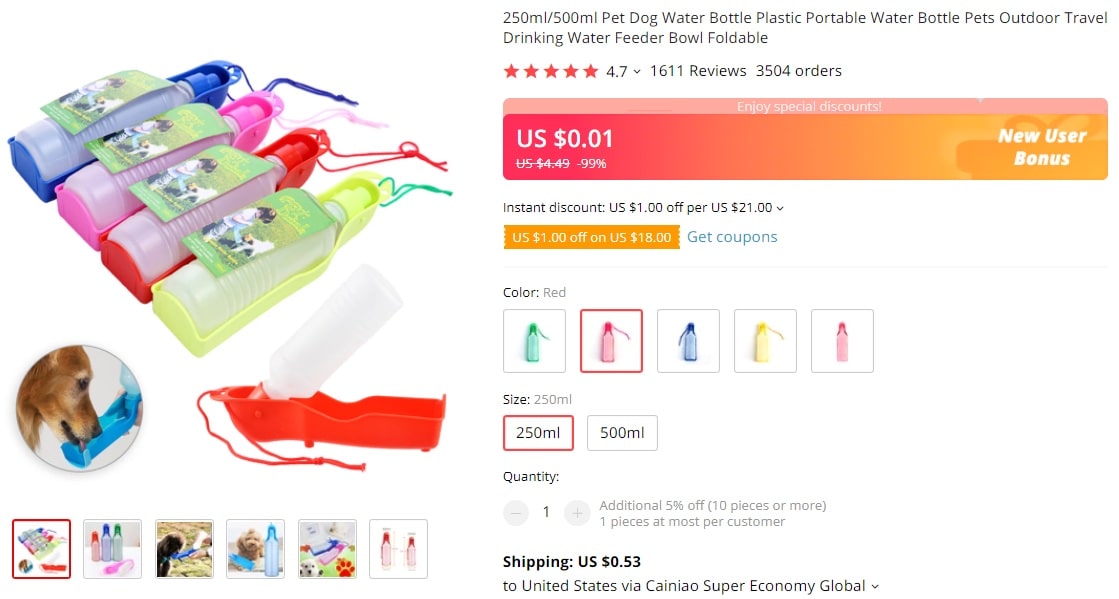The image size is (1119, 599).
Task: Choose the yellow bottle color option
Action: 765,340
